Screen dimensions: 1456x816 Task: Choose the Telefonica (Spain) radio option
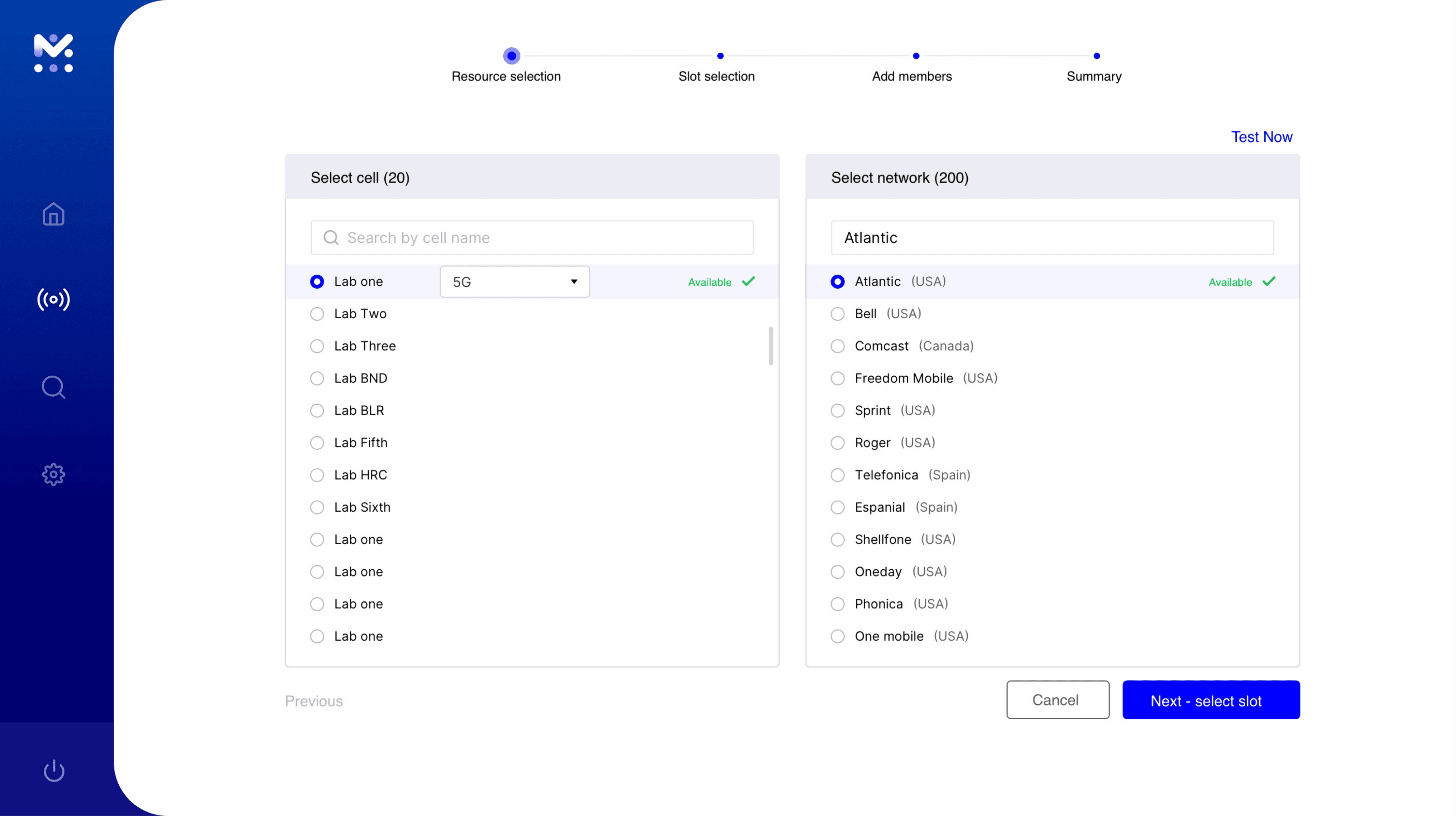837,475
